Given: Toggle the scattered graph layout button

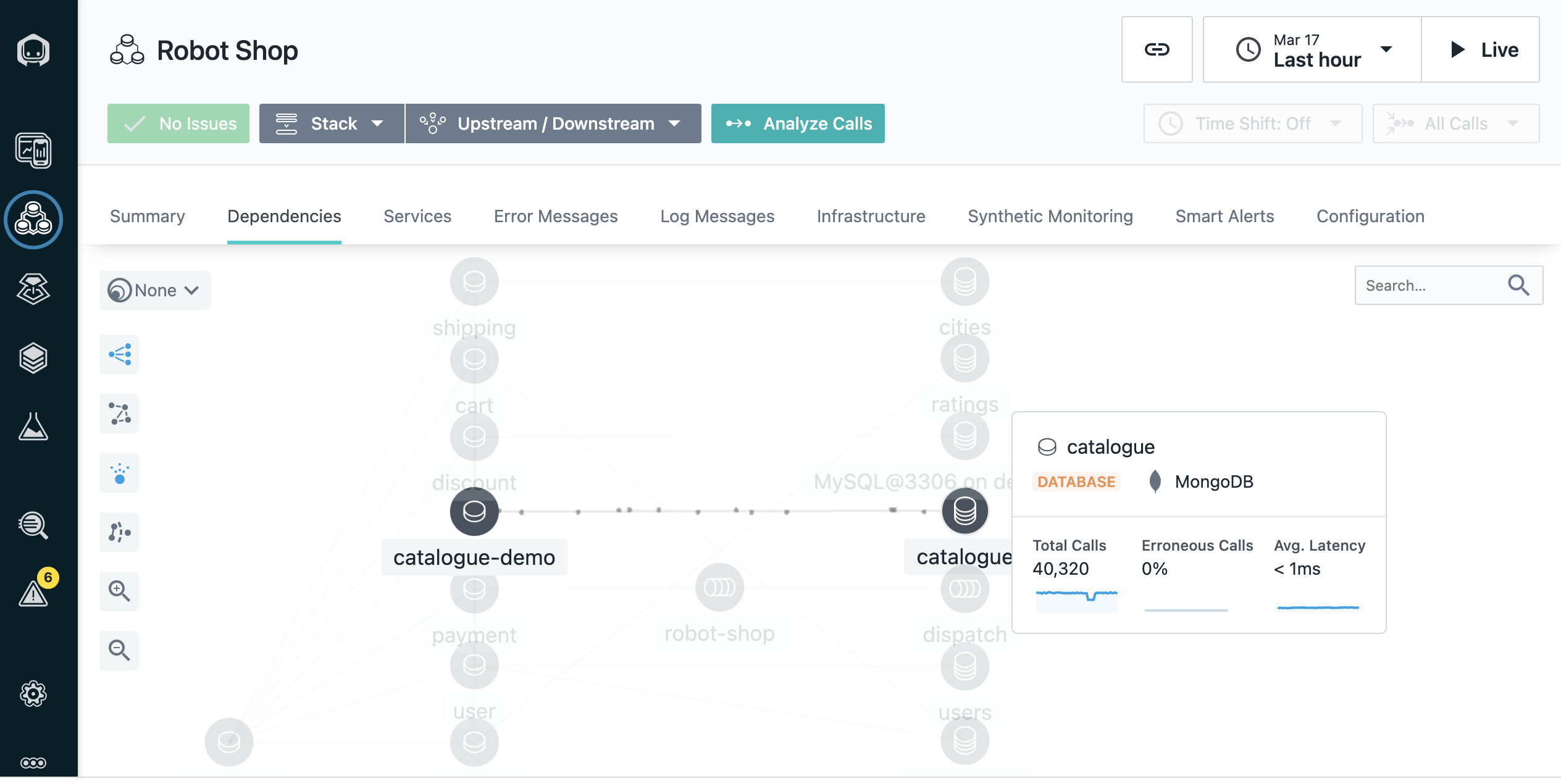Looking at the screenshot, I should point(119,414).
